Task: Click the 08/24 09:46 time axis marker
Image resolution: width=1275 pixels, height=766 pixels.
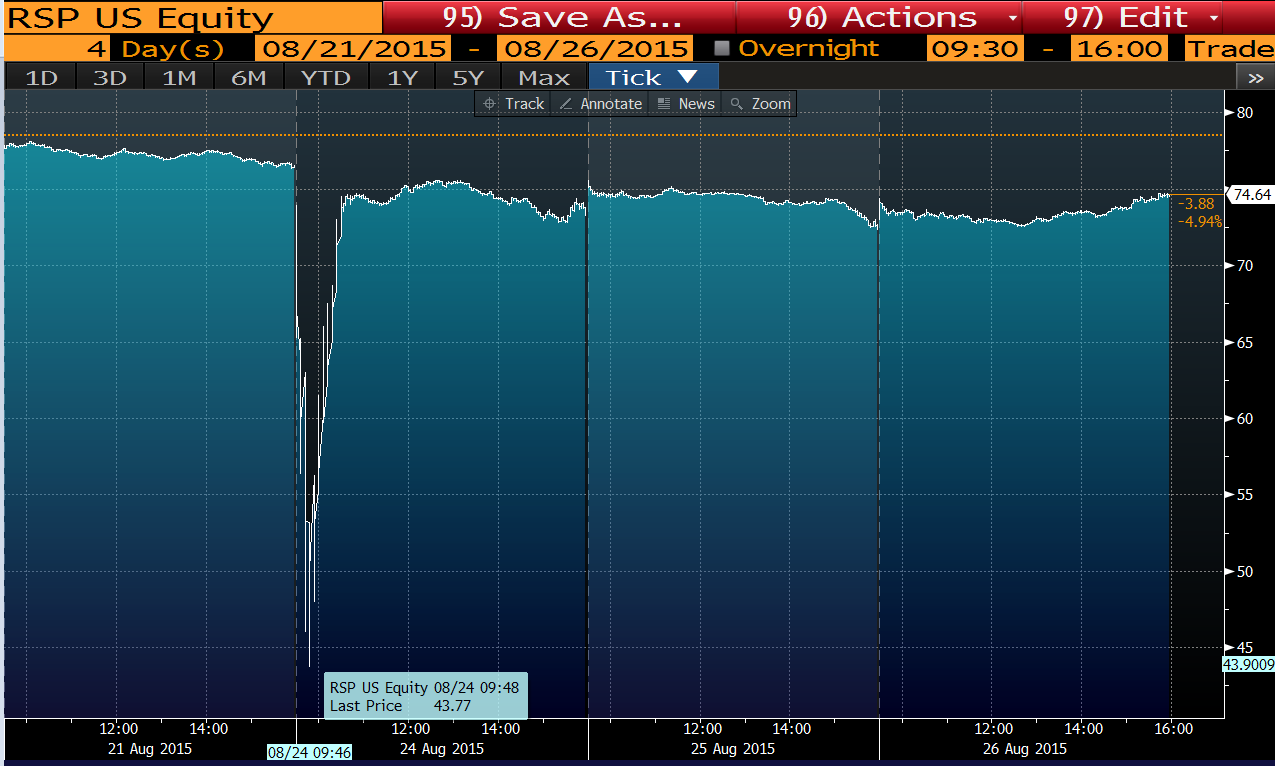Action: click(x=309, y=752)
